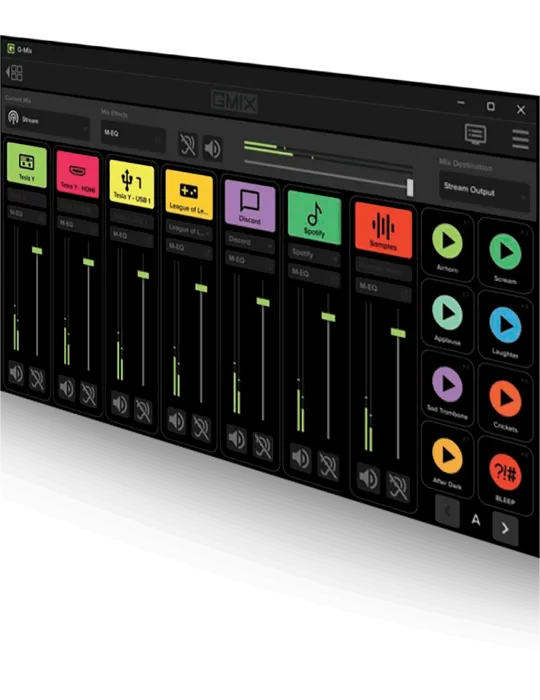This screenshot has height=700, width=540.
Task: Toggle speaker button on Tesla Y - HDMI channel
Action: tap(67, 388)
